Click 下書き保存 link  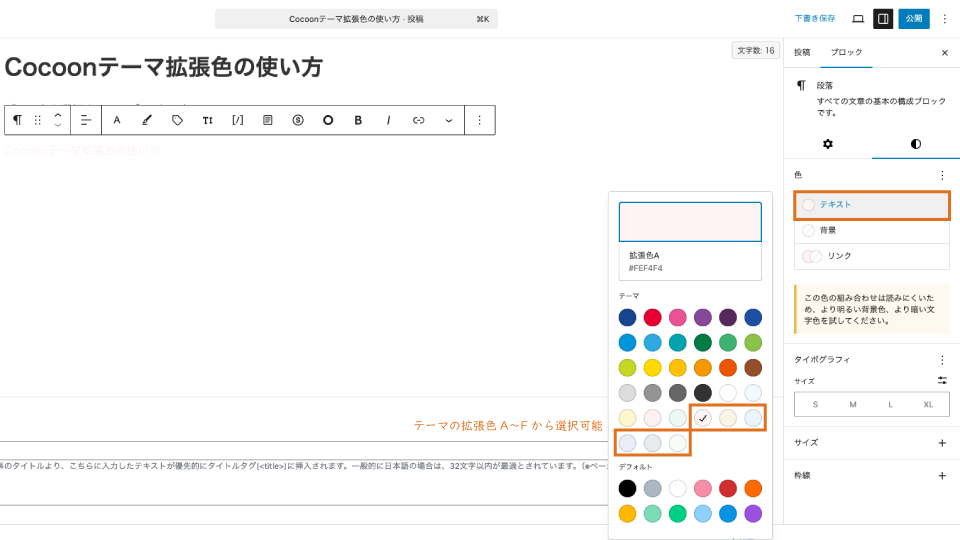[815, 18]
